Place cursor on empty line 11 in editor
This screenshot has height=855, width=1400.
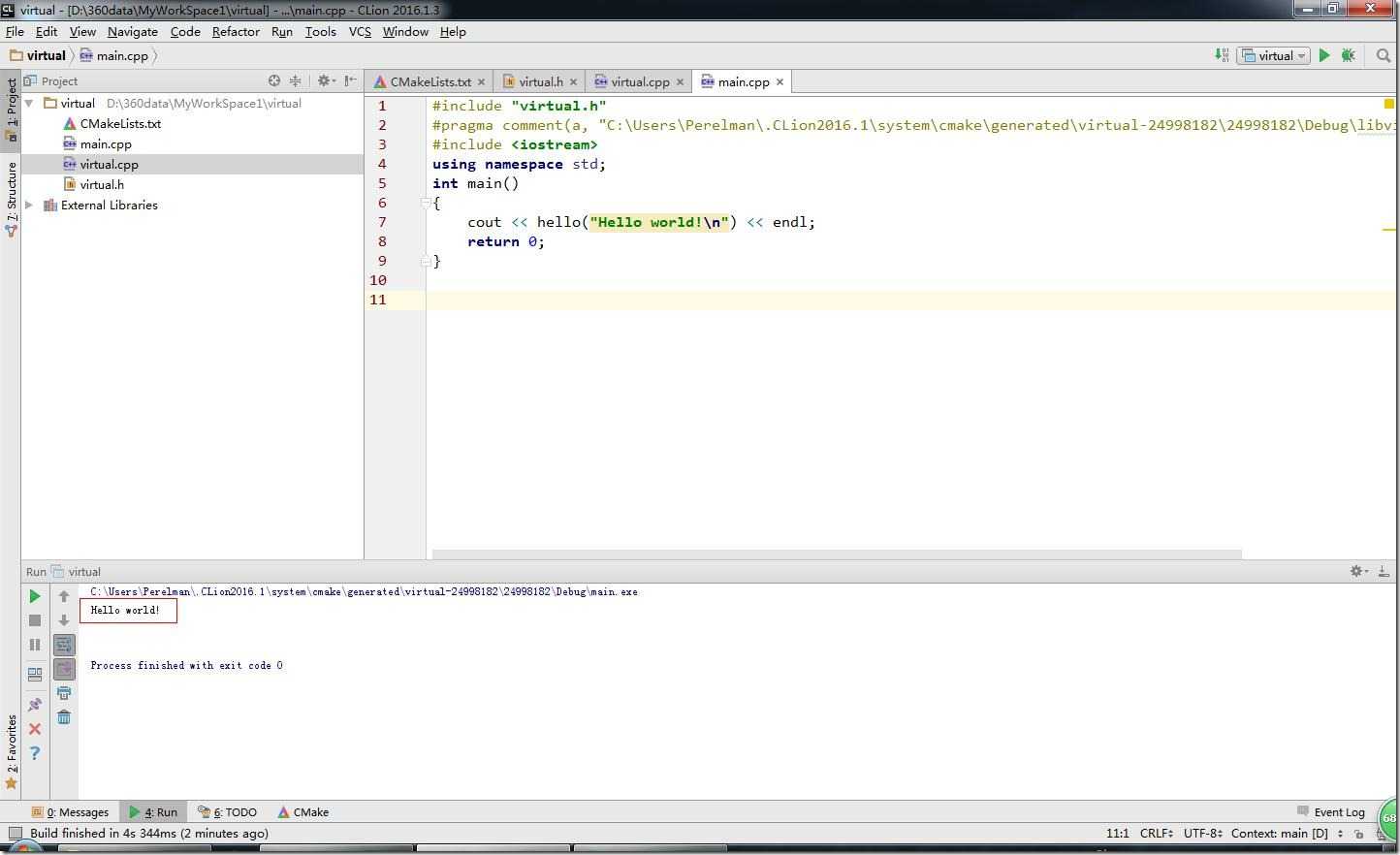coord(911,300)
